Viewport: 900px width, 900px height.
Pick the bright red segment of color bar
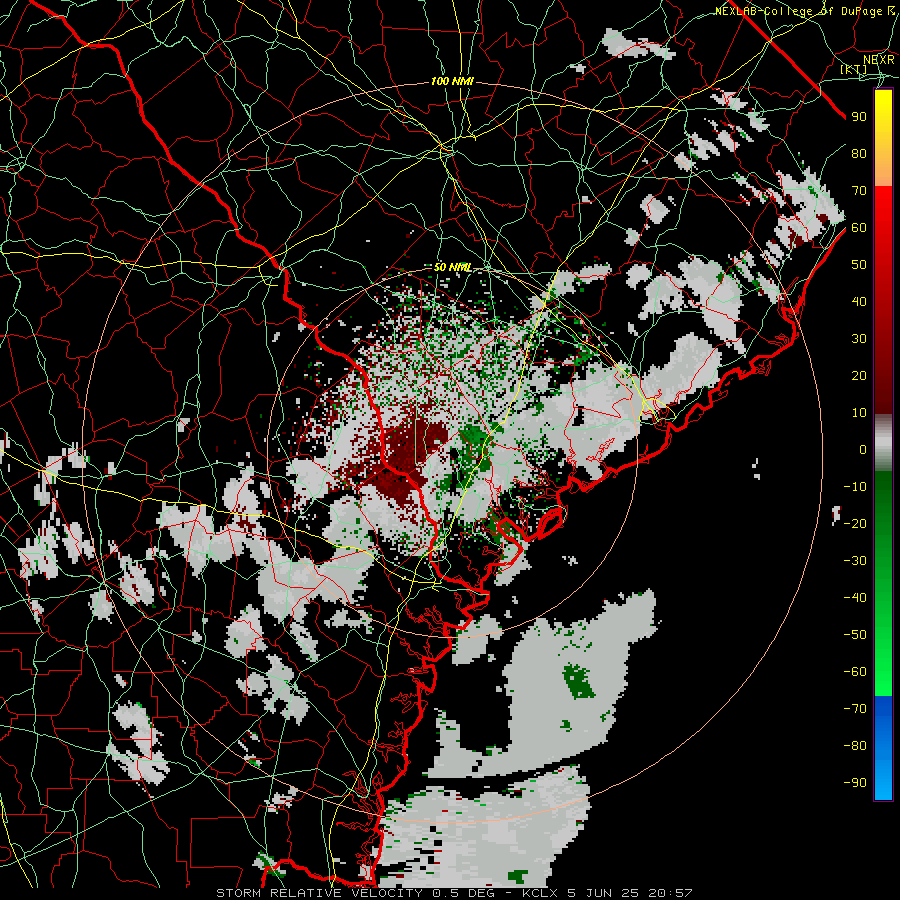pyautogui.click(x=883, y=207)
